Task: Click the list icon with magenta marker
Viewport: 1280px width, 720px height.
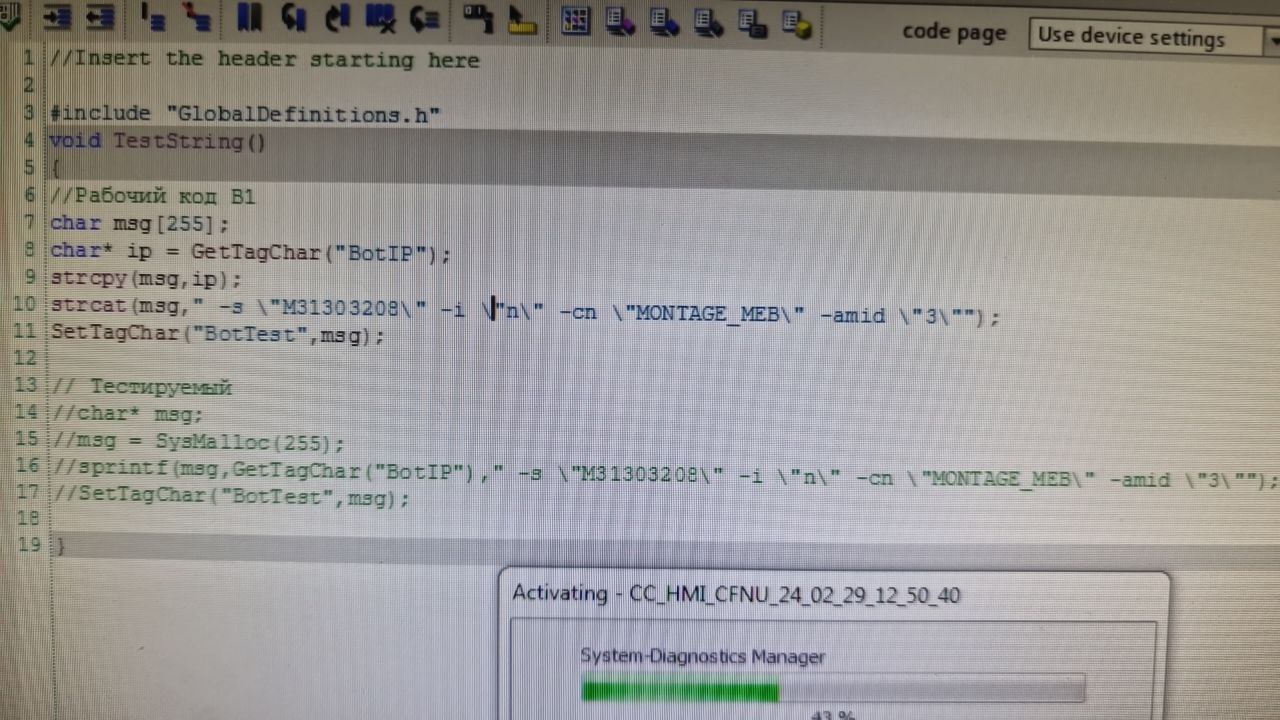Action: (619, 21)
